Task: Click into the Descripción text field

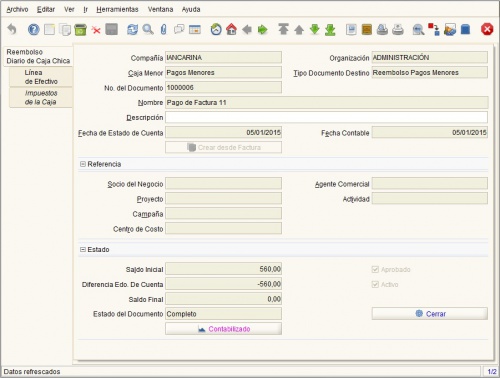Action: coord(326,117)
